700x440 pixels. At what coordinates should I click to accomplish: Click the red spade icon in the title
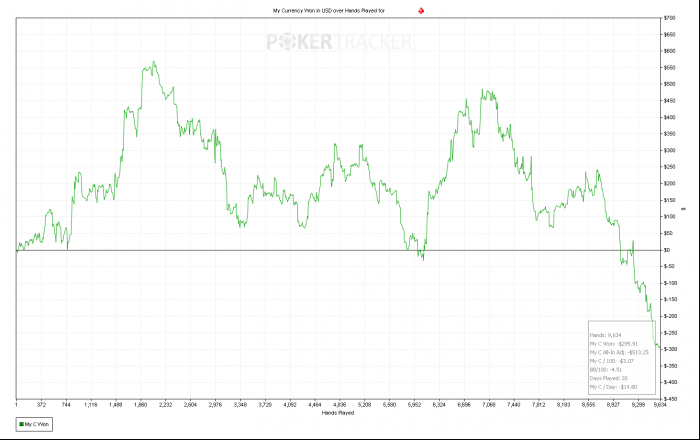421,10
